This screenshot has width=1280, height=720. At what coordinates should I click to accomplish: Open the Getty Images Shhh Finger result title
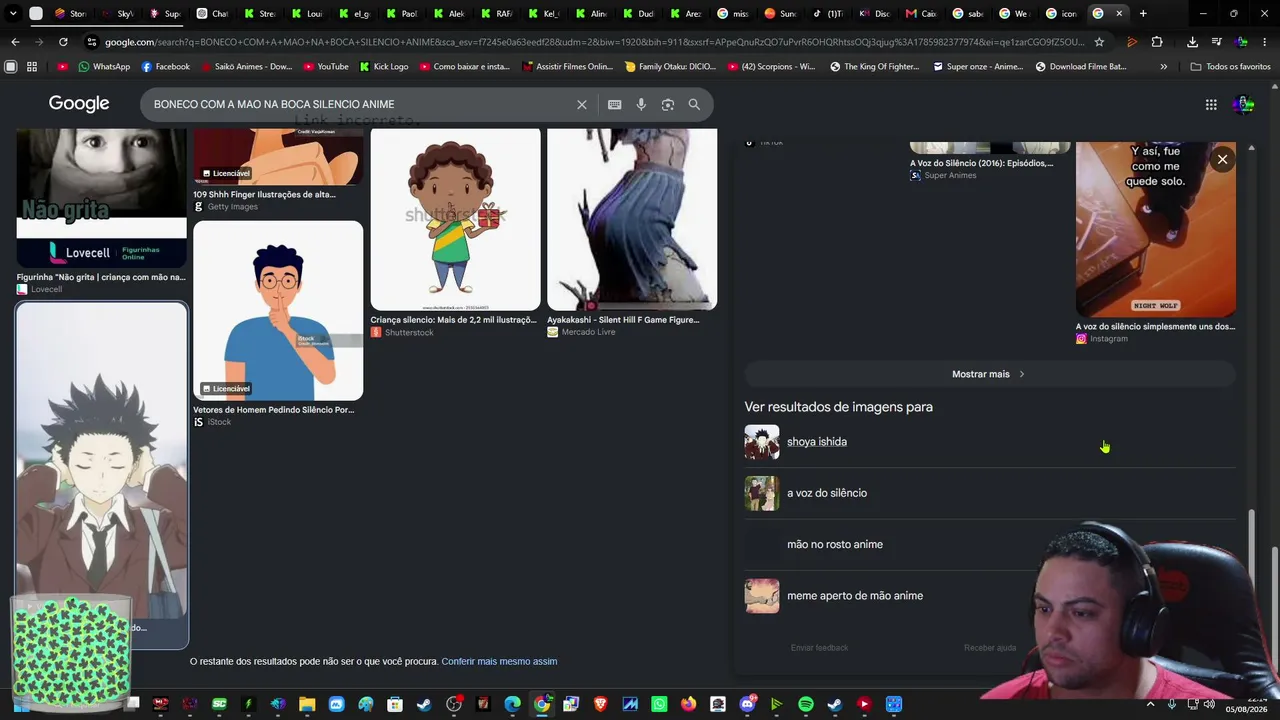(264, 194)
